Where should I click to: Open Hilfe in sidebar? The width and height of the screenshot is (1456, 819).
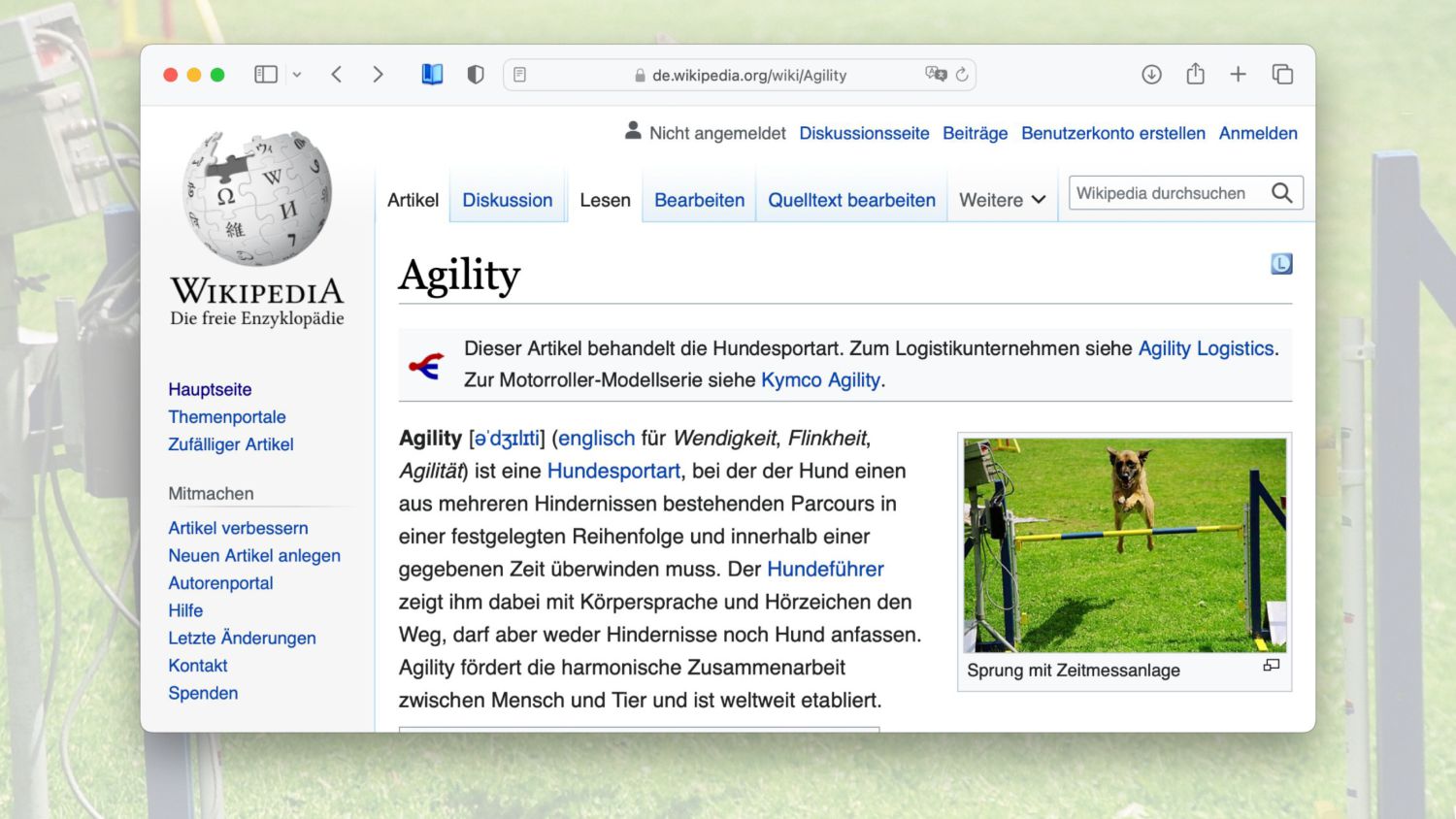click(x=185, y=610)
